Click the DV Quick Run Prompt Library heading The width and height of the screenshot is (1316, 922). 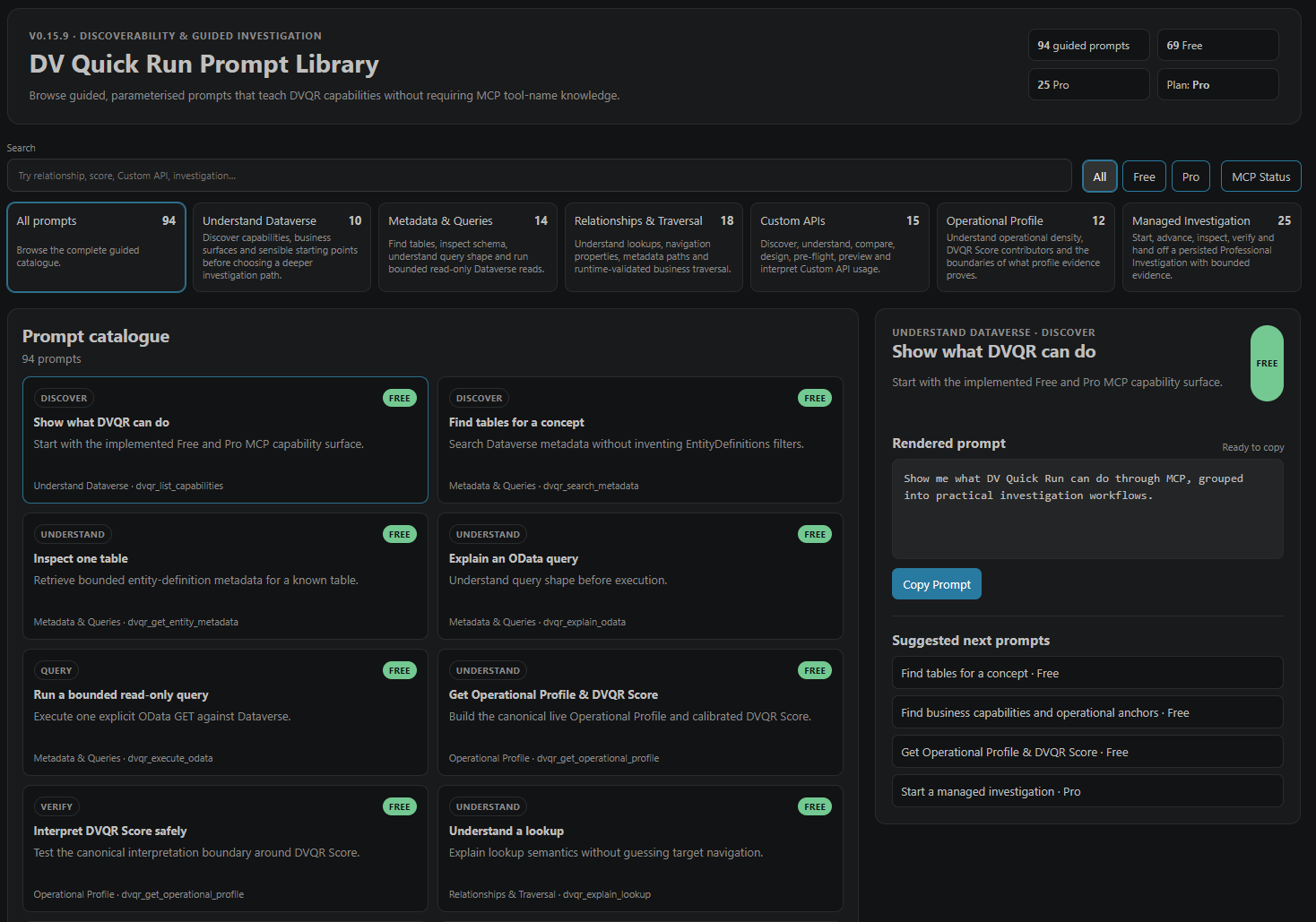[x=204, y=64]
